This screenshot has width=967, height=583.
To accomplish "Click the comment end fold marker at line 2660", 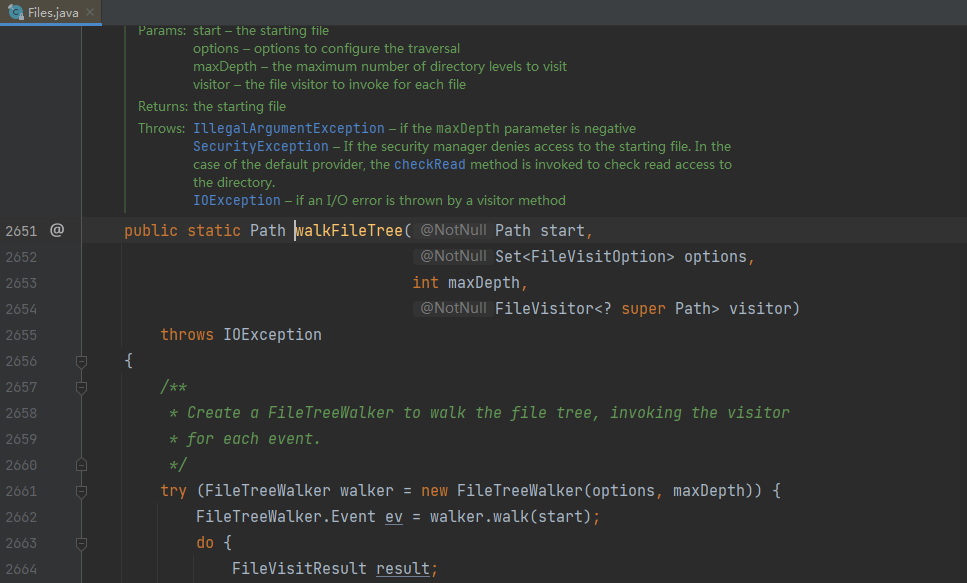I will pyautogui.click(x=81, y=465).
